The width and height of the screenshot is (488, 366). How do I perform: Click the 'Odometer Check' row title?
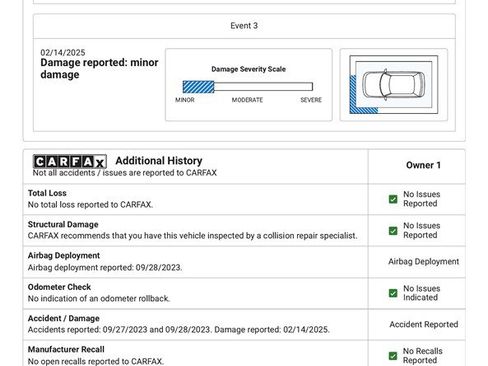pos(59,287)
